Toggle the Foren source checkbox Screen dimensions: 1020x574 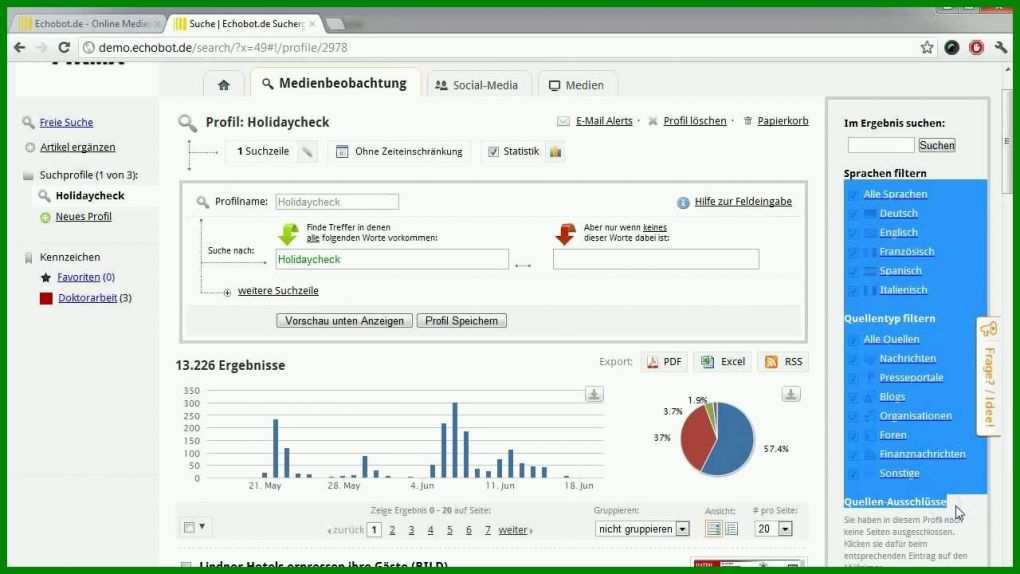[852, 435]
